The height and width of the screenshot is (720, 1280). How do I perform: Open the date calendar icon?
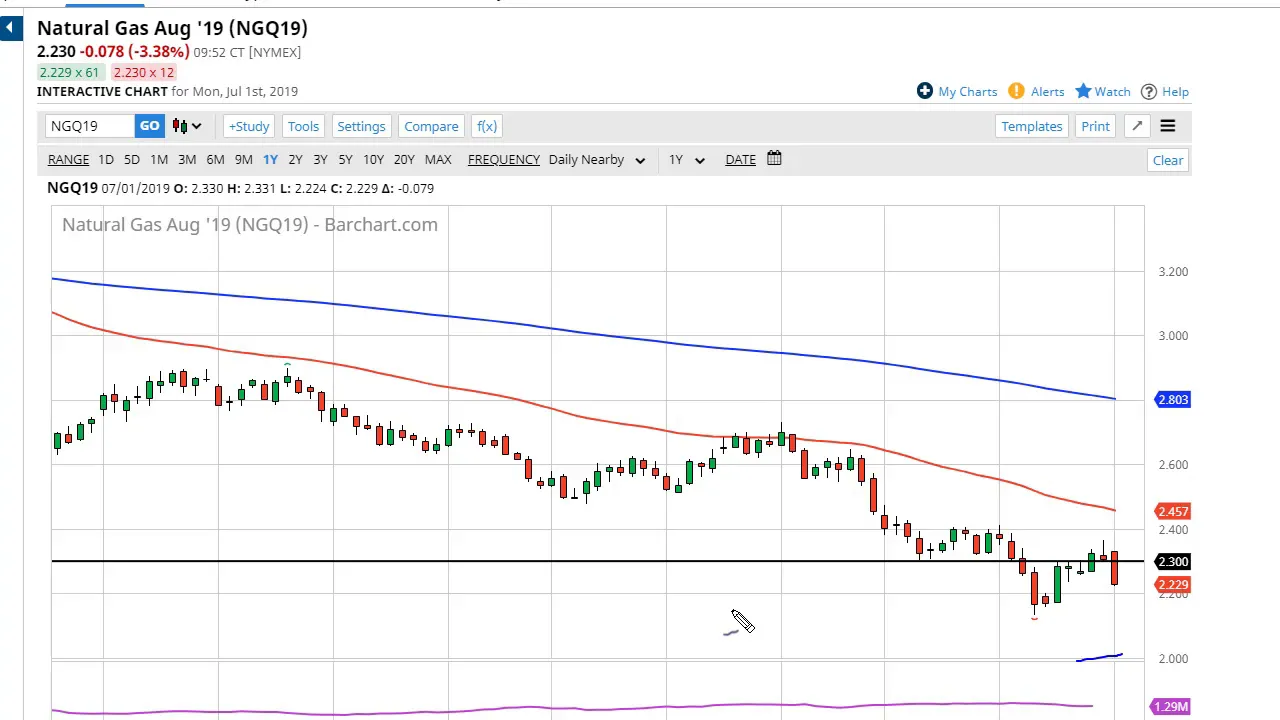coord(774,159)
